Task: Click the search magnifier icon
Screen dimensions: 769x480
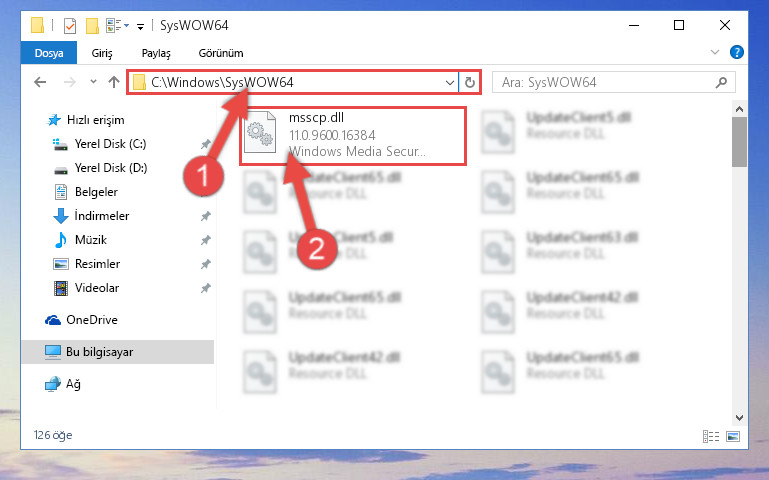Action: pos(721,82)
